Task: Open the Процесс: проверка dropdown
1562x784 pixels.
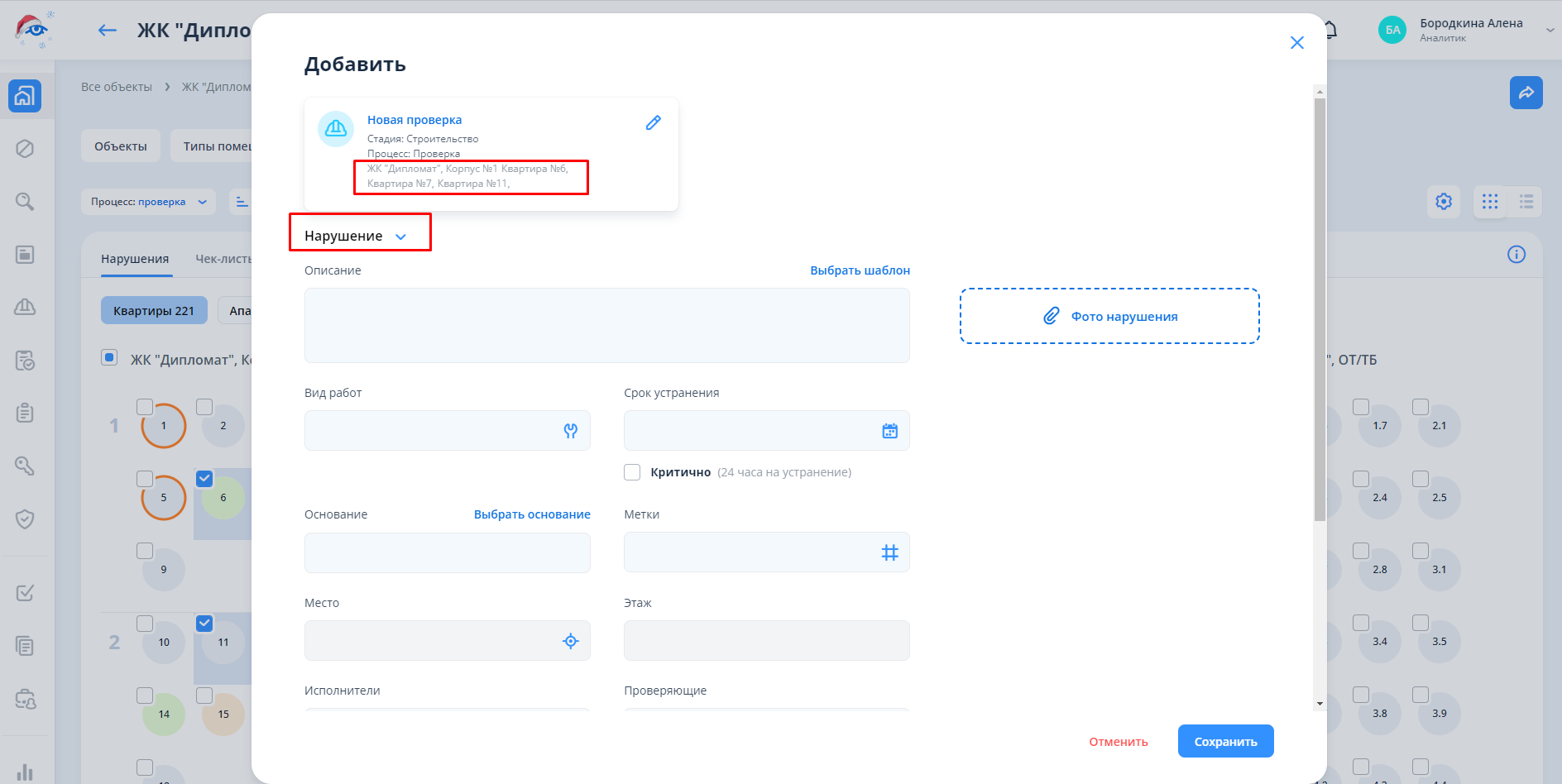Action: (148, 202)
